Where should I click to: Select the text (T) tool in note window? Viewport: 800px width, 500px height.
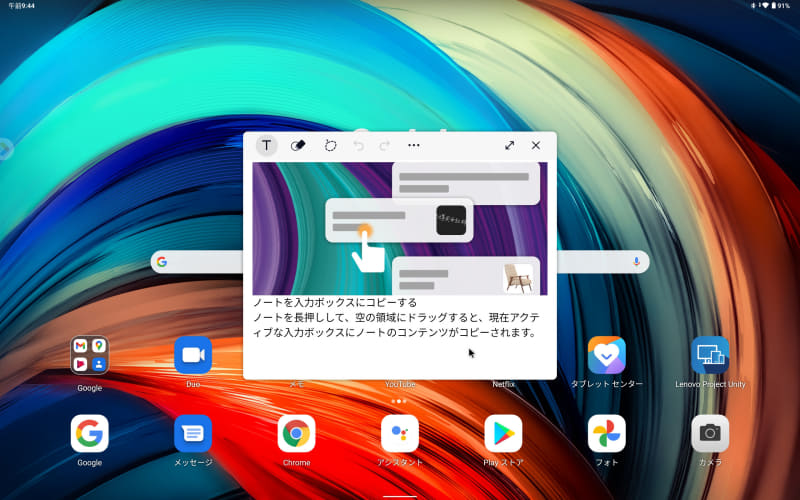point(266,145)
